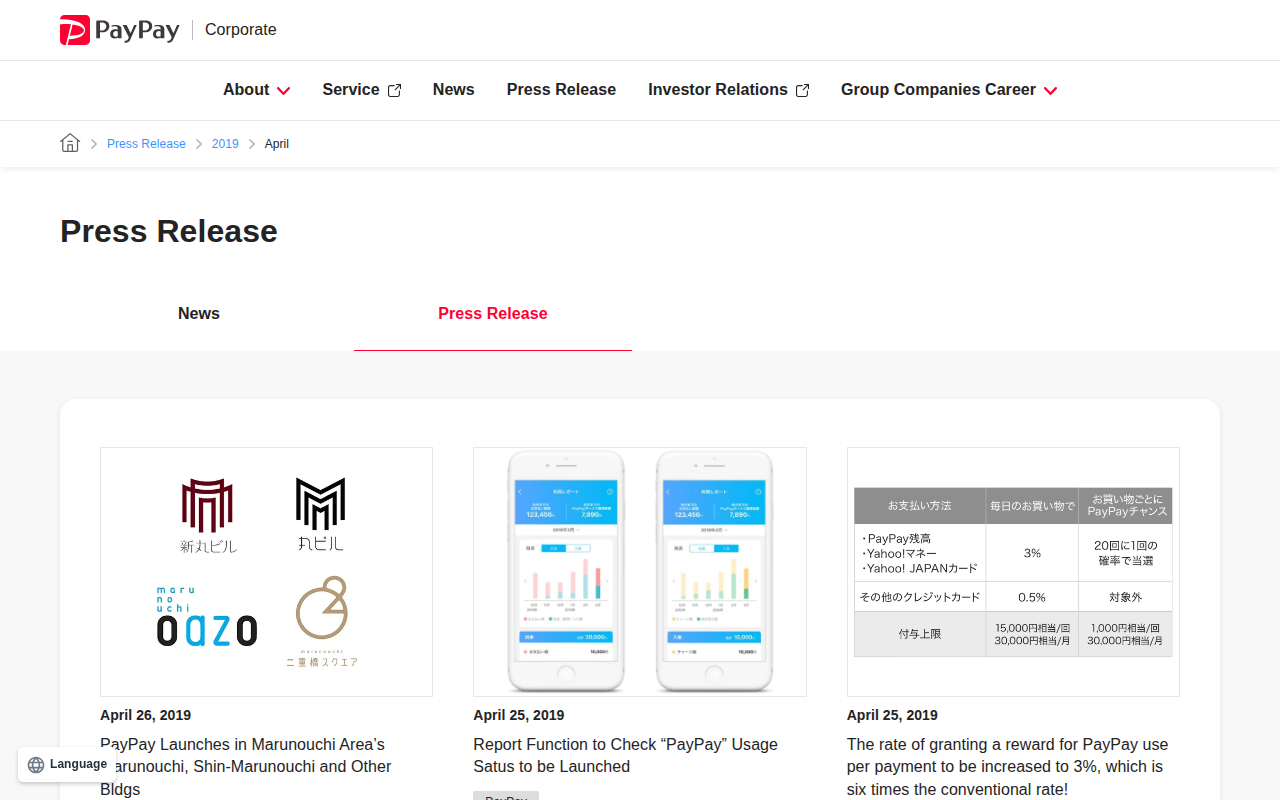Image resolution: width=1280 pixels, height=800 pixels.
Task: Click external link icon next to Service
Action: pos(394,90)
